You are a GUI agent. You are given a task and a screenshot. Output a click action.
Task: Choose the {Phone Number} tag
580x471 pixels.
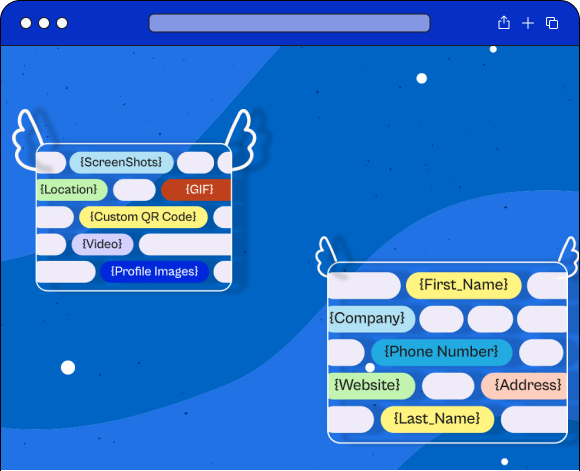tap(441, 352)
